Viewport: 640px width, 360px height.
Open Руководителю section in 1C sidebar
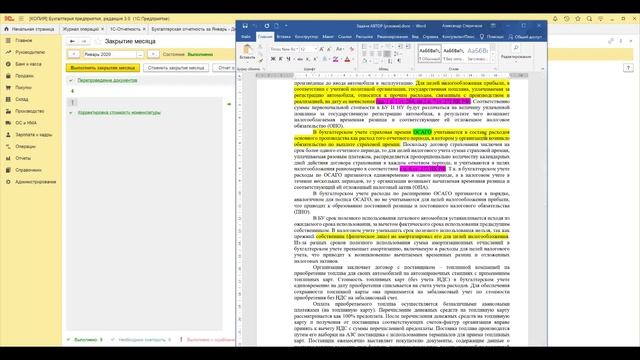[x=30, y=52]
